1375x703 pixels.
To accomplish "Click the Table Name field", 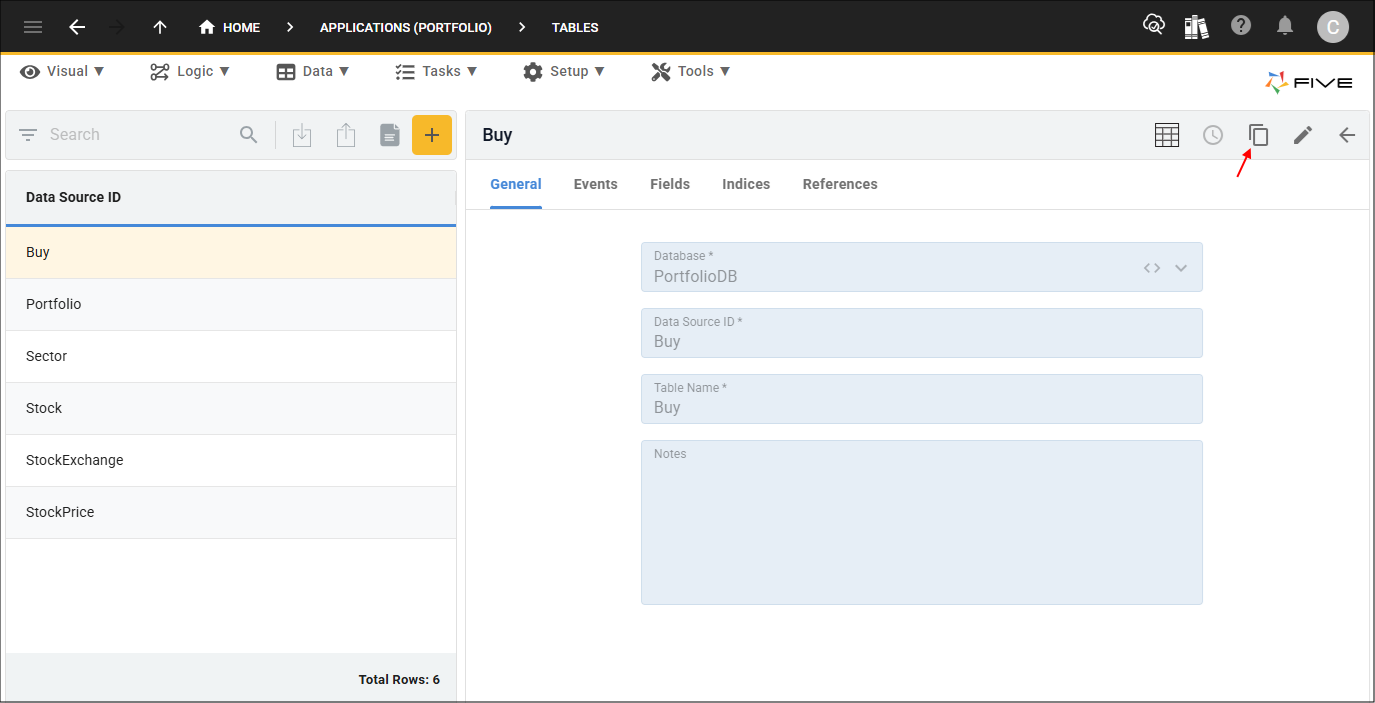I will click(922, 399).
